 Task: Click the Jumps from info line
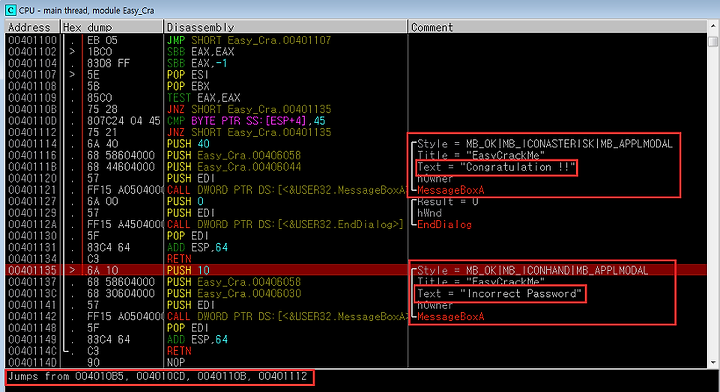pyautogui.click(x=158, y=377)
